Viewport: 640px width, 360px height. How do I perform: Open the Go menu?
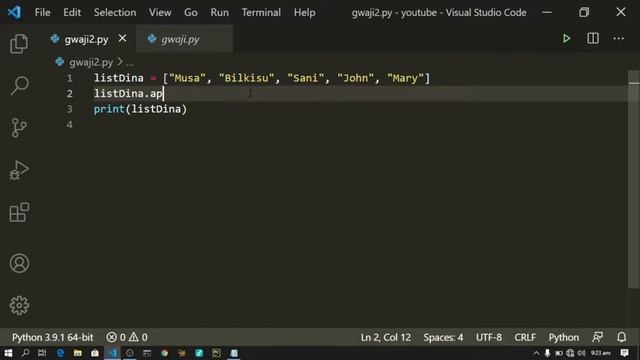click(x=191, y=13)
